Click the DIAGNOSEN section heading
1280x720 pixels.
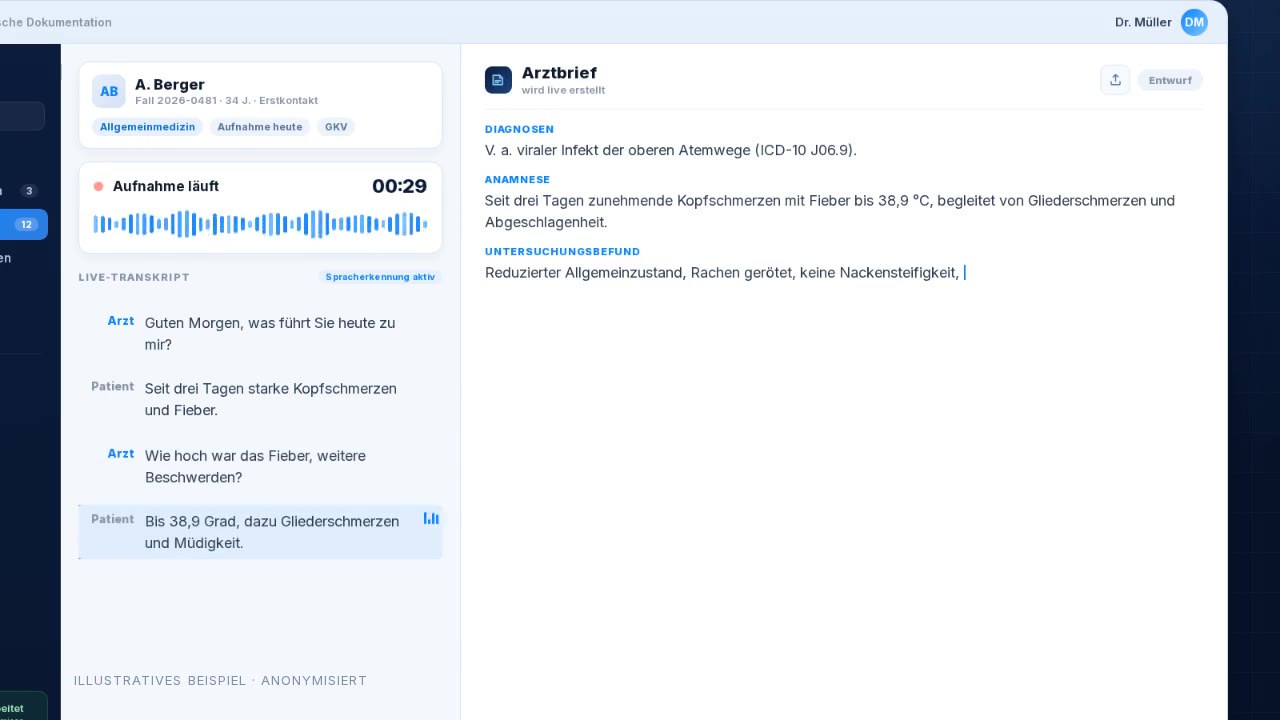point(519,129)
